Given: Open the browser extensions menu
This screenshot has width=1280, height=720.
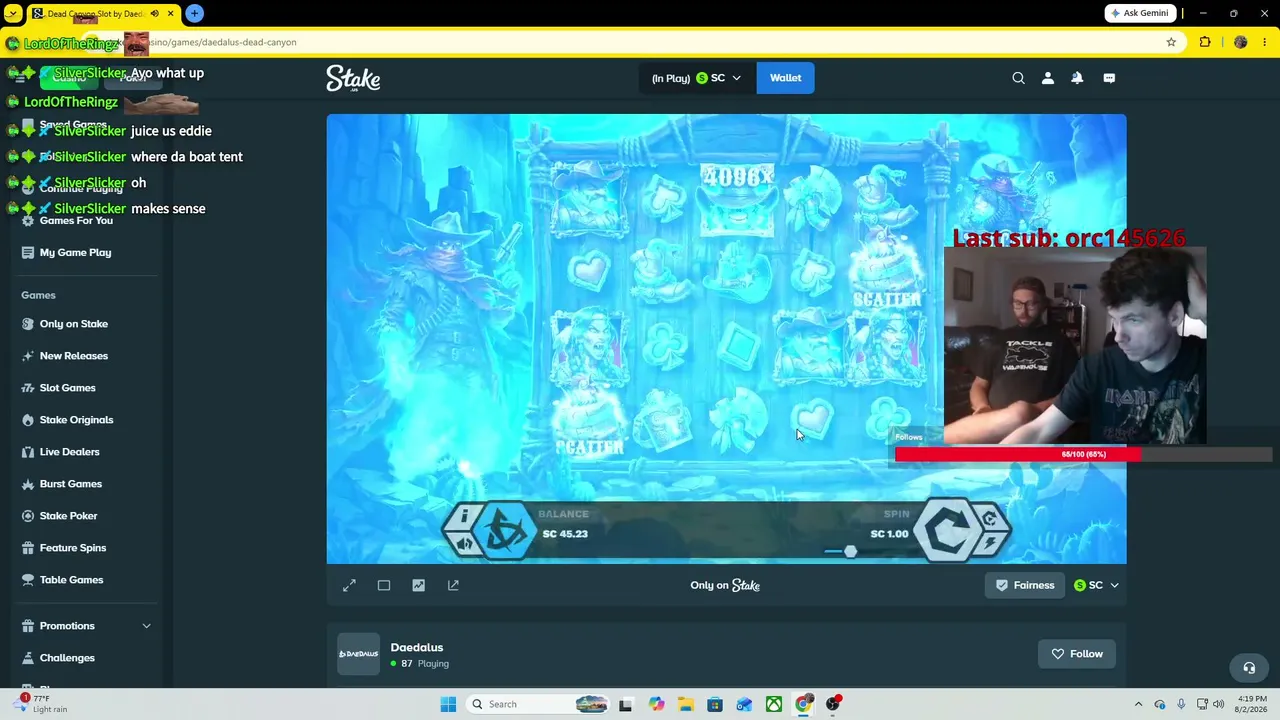Looking at the screenshot, I should tap(1205, 42).
